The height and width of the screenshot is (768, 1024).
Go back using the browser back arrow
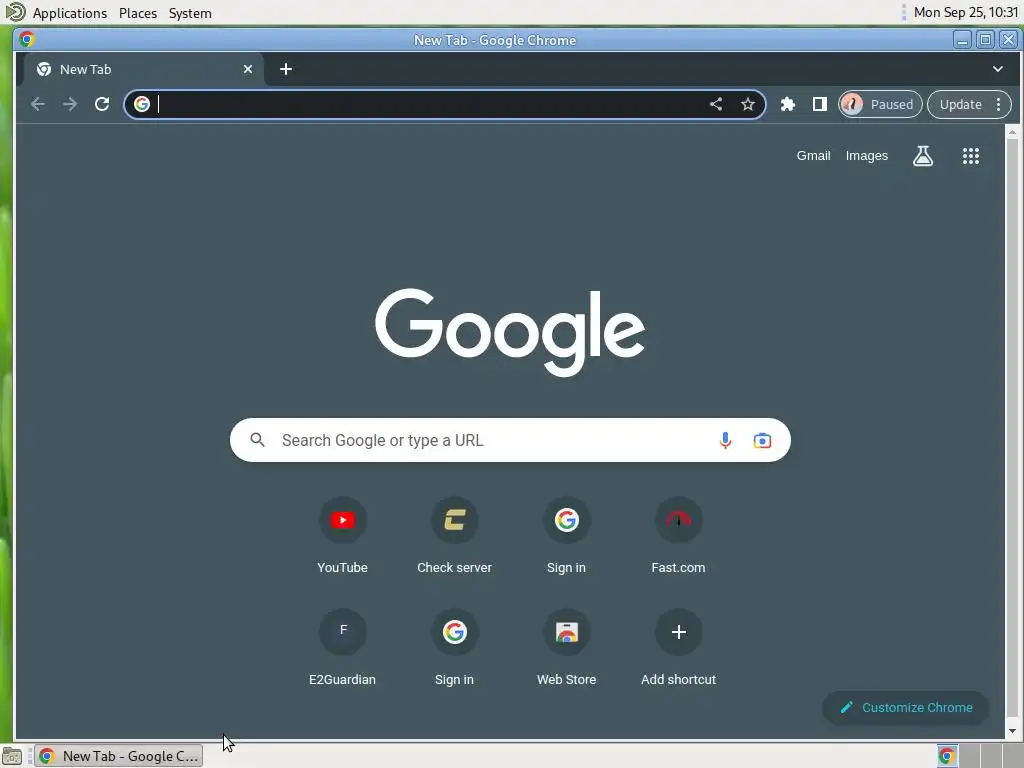[38, 104]
